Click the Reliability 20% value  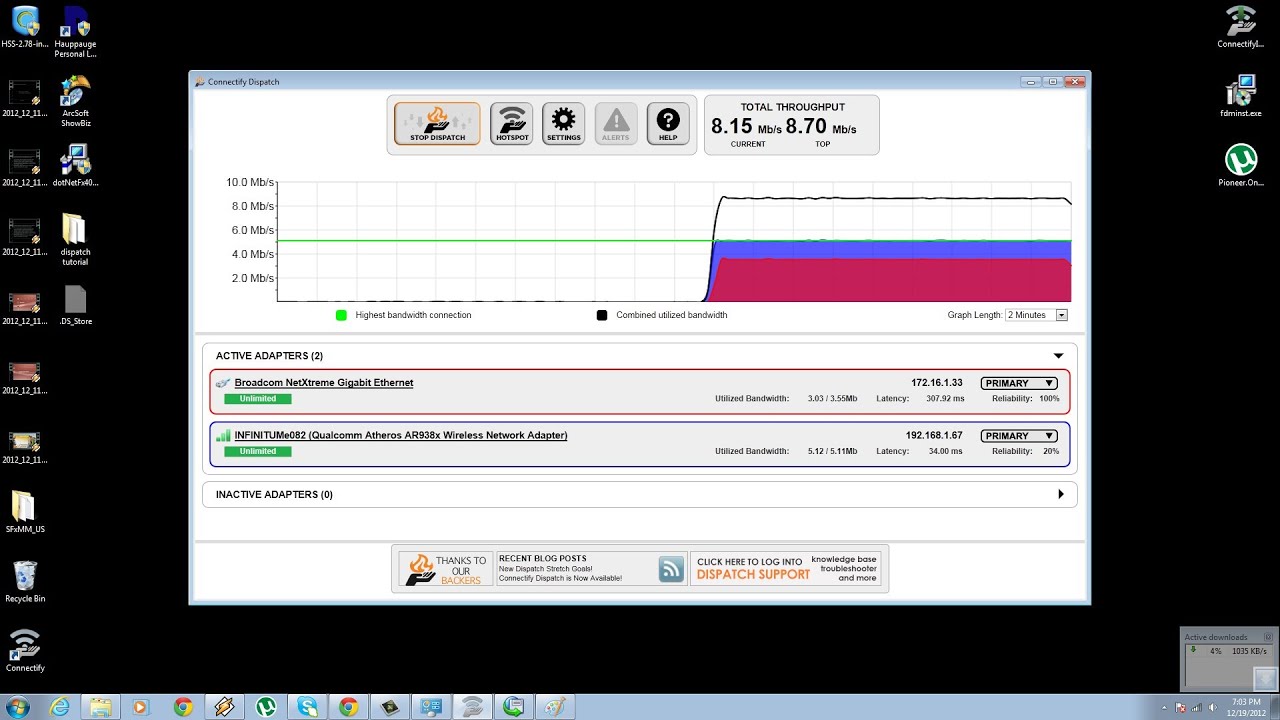[1051, 452]
